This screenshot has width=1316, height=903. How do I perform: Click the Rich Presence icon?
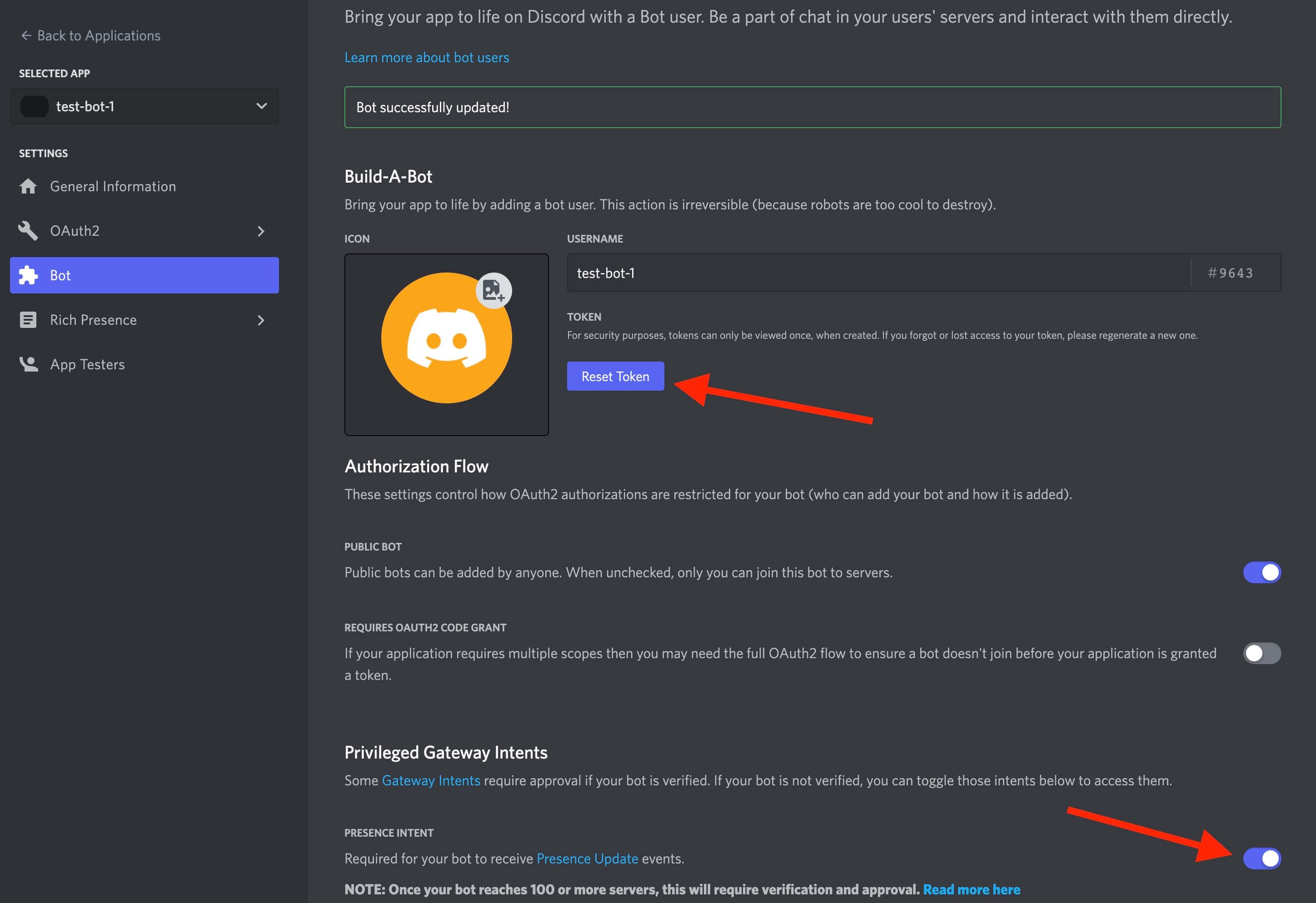[29, 319]
